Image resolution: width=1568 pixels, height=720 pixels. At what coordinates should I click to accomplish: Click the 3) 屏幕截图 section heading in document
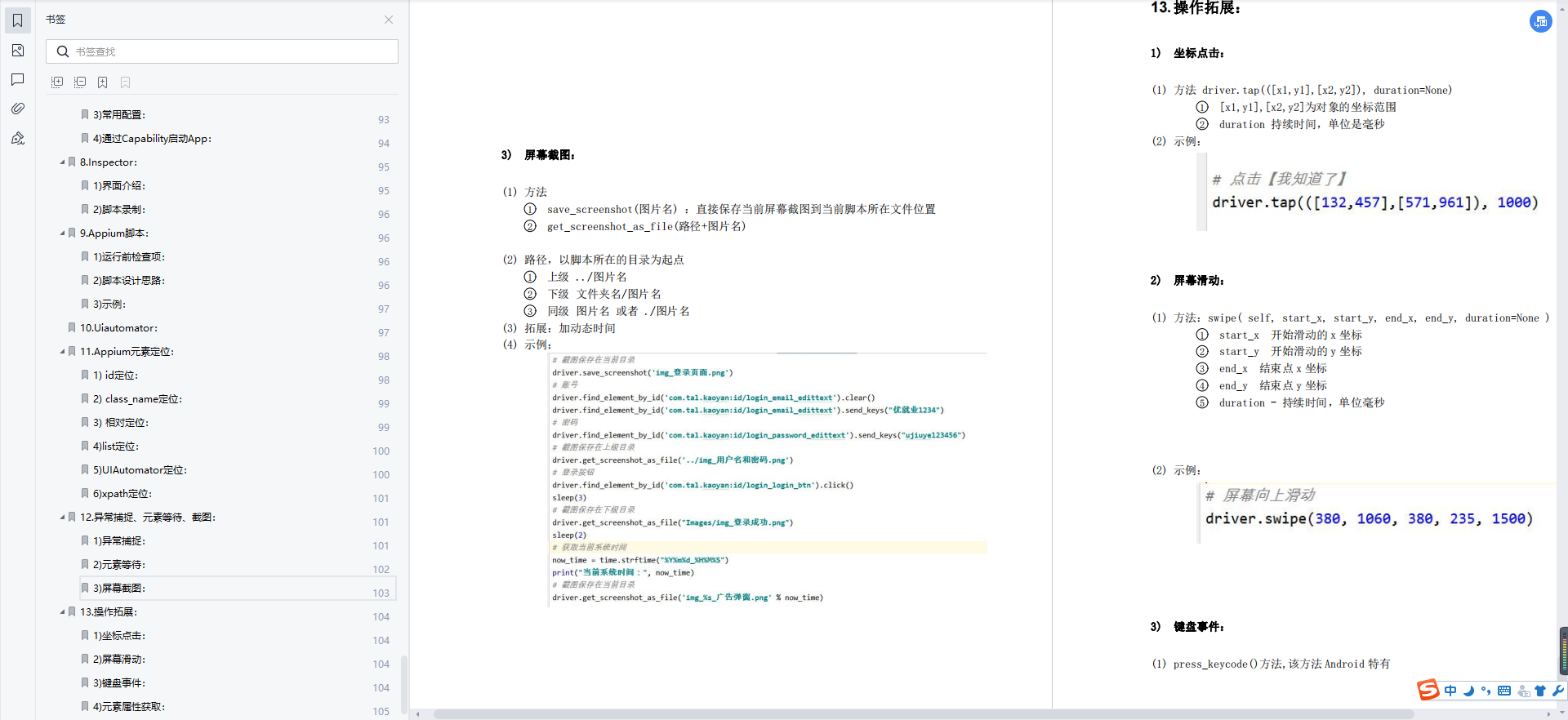pos(538,155)
